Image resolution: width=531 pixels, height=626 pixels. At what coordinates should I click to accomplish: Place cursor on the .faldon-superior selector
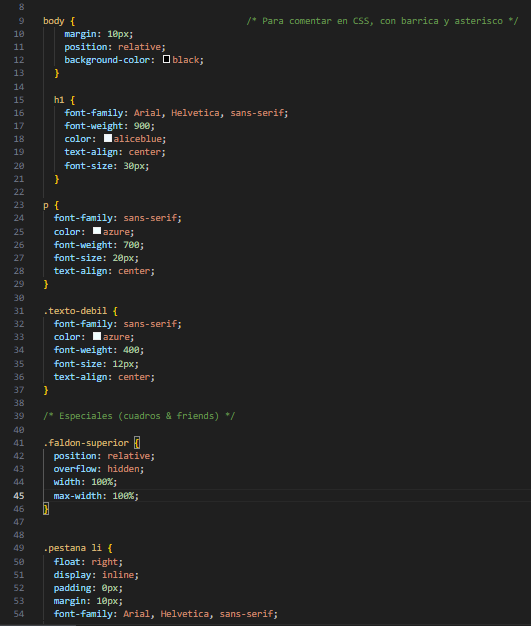(x=86, y=443)
